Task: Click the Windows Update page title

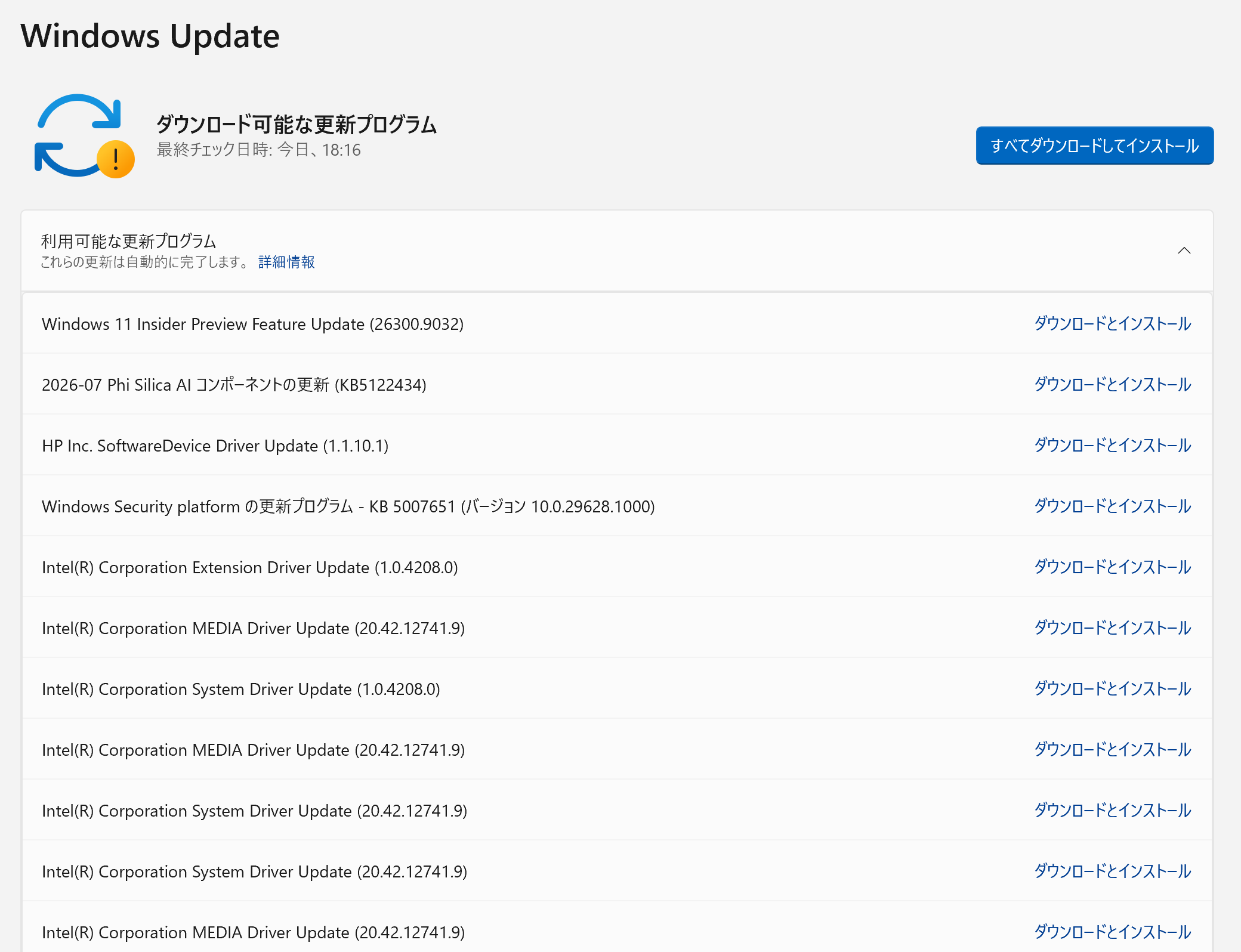Action: point(150,36)
